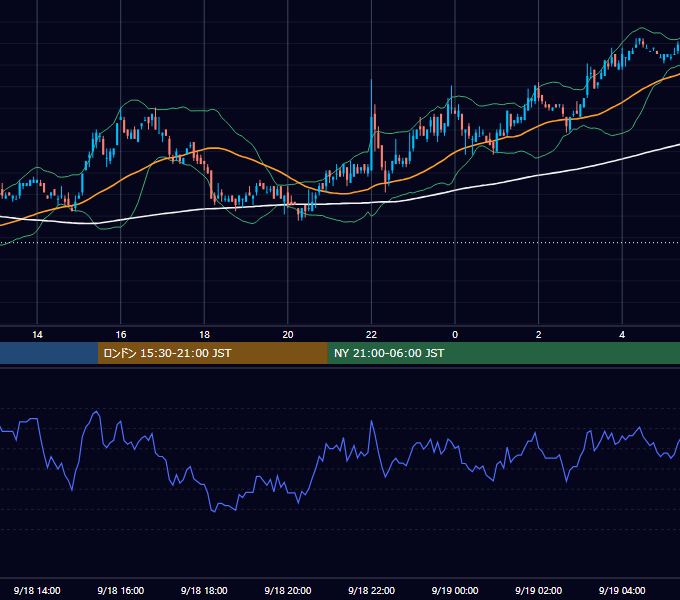The width and height of the screenshot is (680, 600).
Task: Click the ロンドン 15:30-21:00 JST session bar
Action: pyautogui.click(x=212, y=353)
